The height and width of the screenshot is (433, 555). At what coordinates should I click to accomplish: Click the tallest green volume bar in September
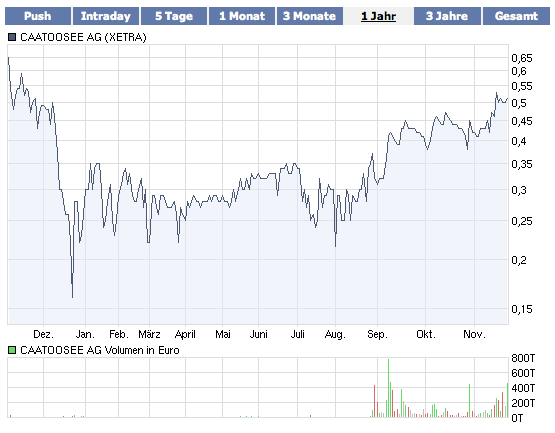click(388, 388)
